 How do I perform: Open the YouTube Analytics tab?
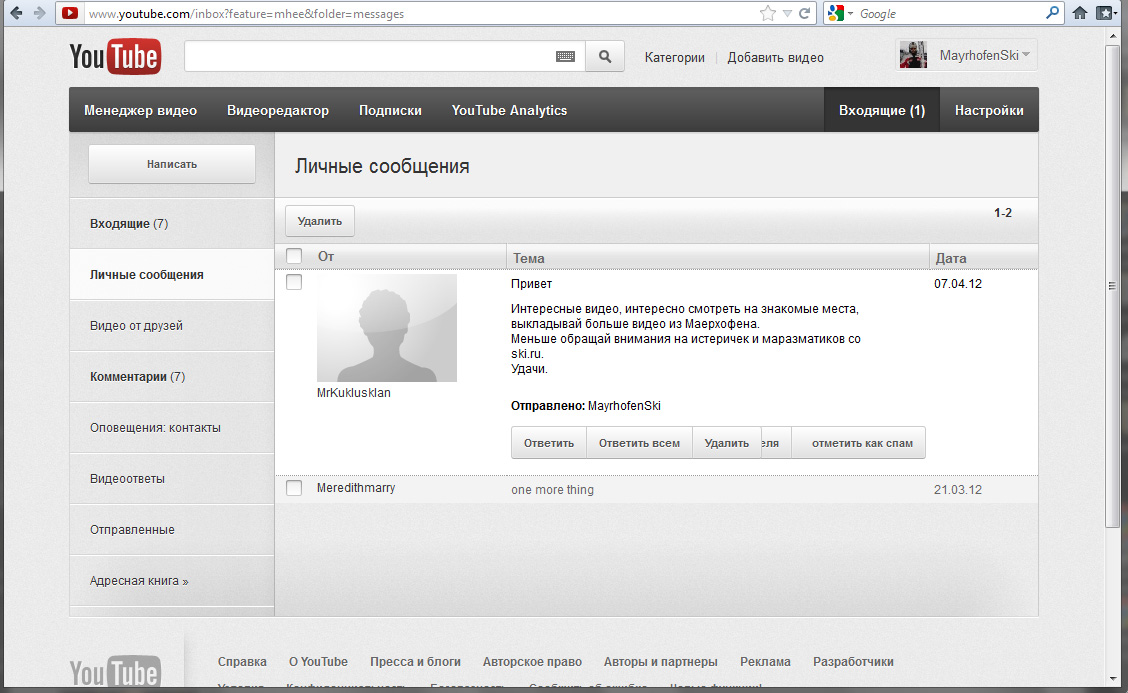point(509,110)
